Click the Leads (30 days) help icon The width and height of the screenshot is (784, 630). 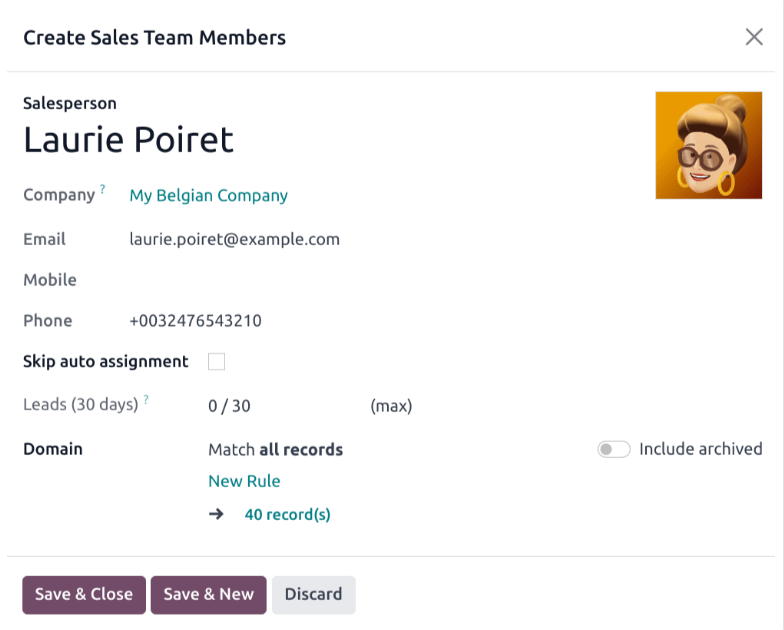pos(146,399)
